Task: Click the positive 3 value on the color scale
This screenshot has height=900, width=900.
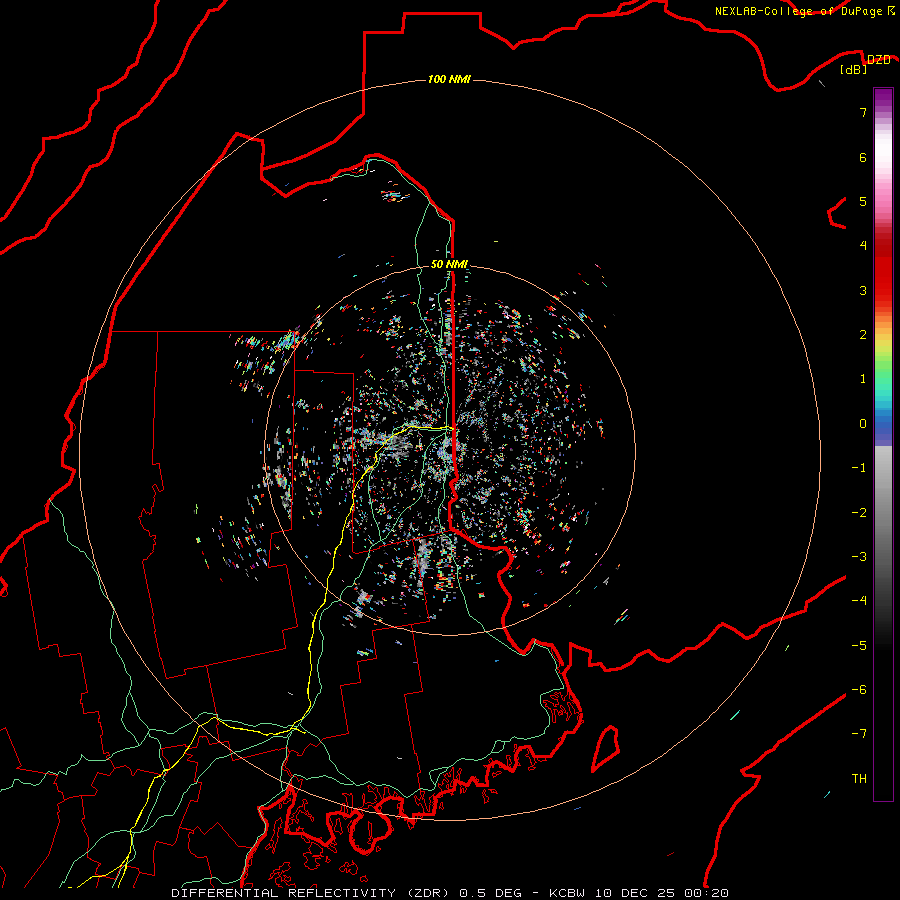Action: pos(863,290)
